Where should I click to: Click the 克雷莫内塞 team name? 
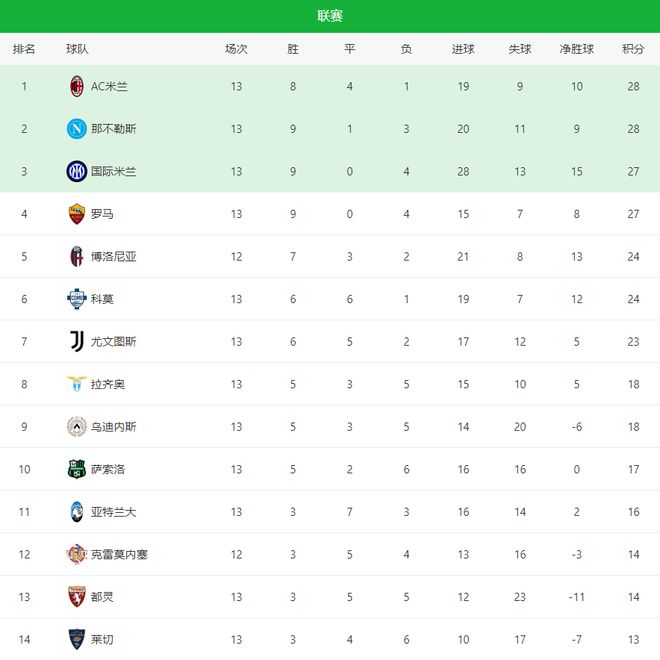119,554
